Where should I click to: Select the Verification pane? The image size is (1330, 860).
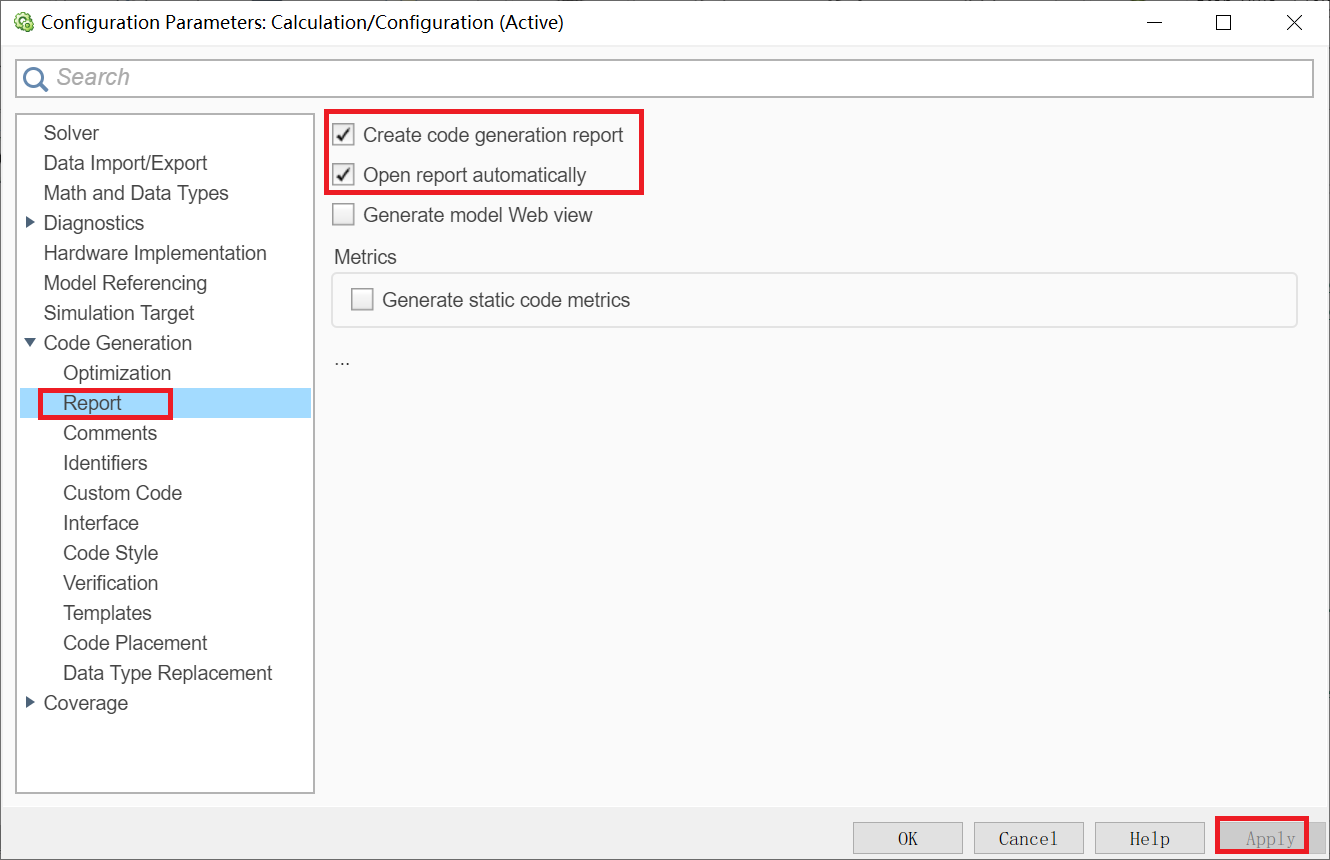(x=111, y=583)
